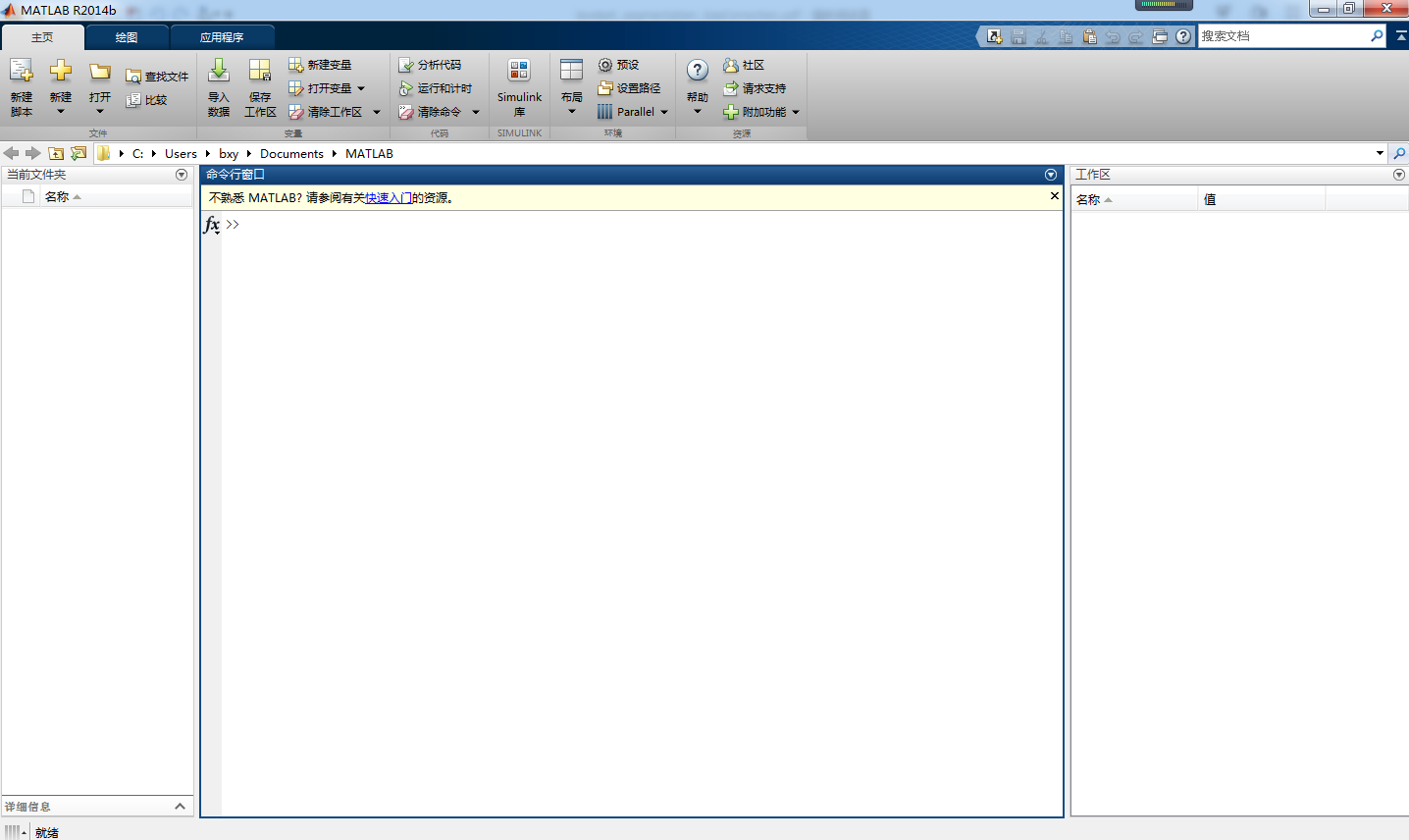Switch to 应用程序 tab

[222, 37]
